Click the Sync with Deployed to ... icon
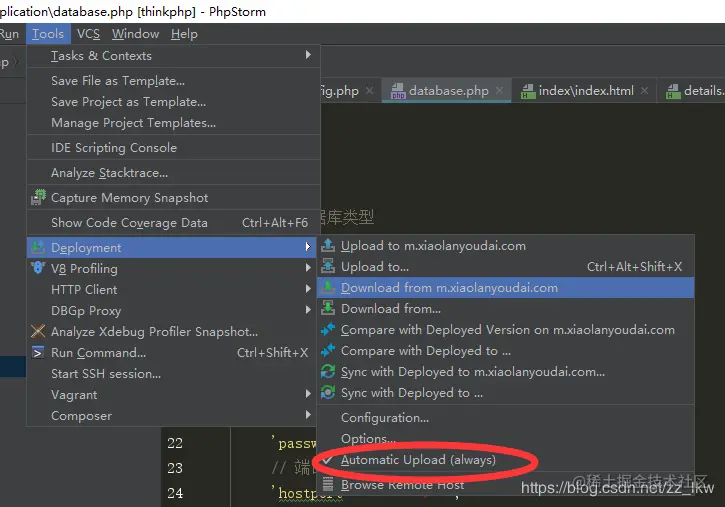The height and width of the screenshot is (507, 725). click(x=328, y=392)
